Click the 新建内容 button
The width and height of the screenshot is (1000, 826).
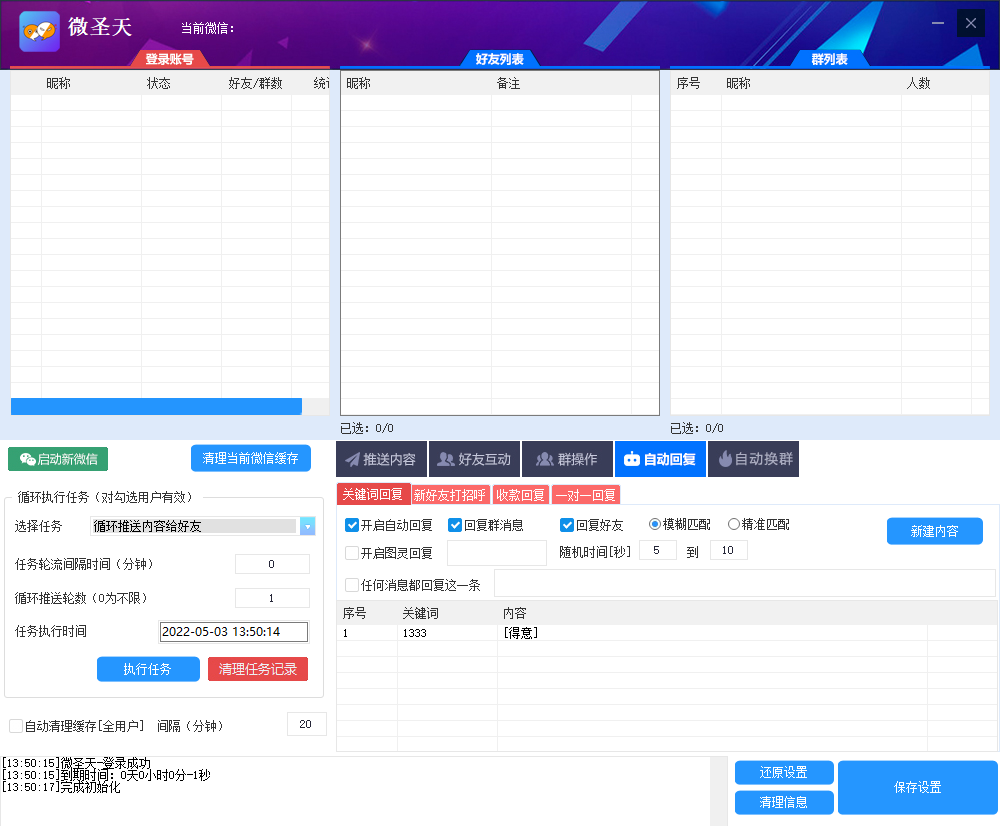coord(934,531)
